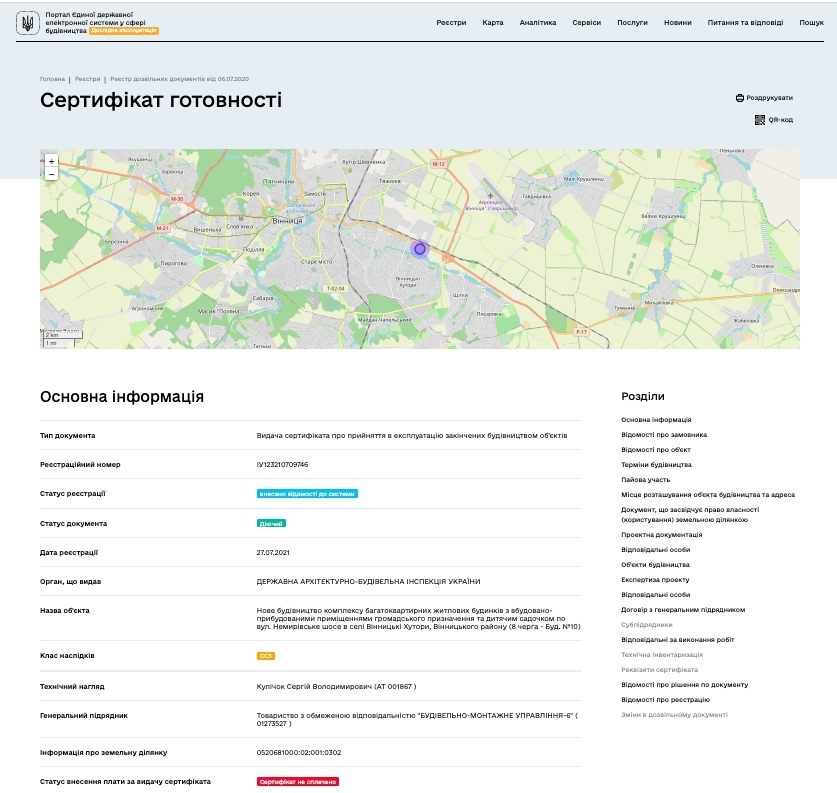Image resolution: width=837 pixels, height=793 pixels.
Task: Jump to Експертиза проекту section
Action: click(655, 579)
